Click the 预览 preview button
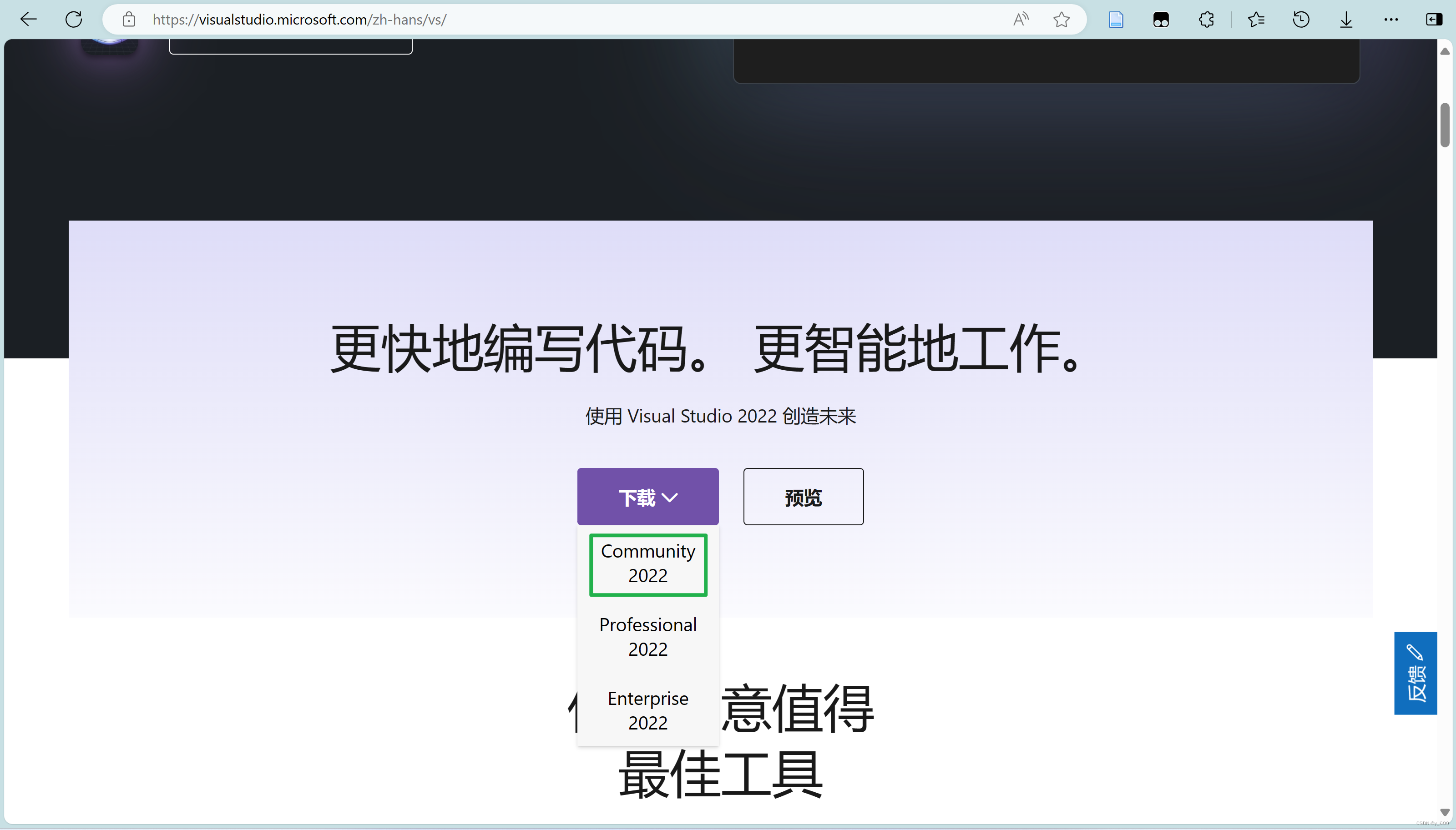This screenshot has height=830, width=1456. 803,497
